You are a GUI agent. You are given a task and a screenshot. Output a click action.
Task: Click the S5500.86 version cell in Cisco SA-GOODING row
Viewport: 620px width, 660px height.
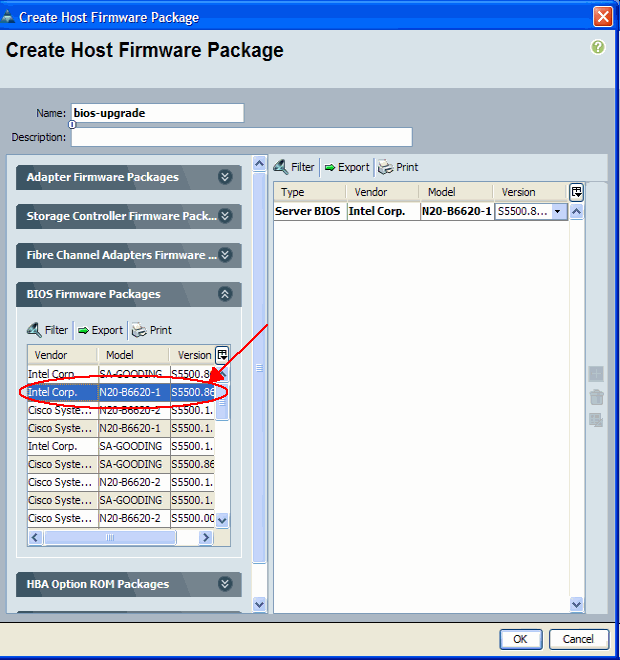tap(192, 464)
